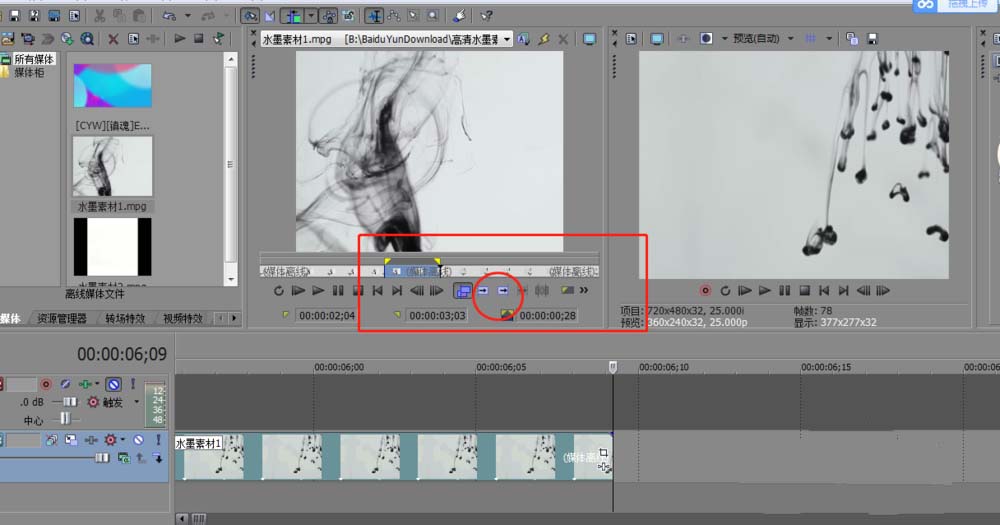Toggle Auto Ripple button
This screenshot has height=525, width=1000.
[x=293, y=15]
